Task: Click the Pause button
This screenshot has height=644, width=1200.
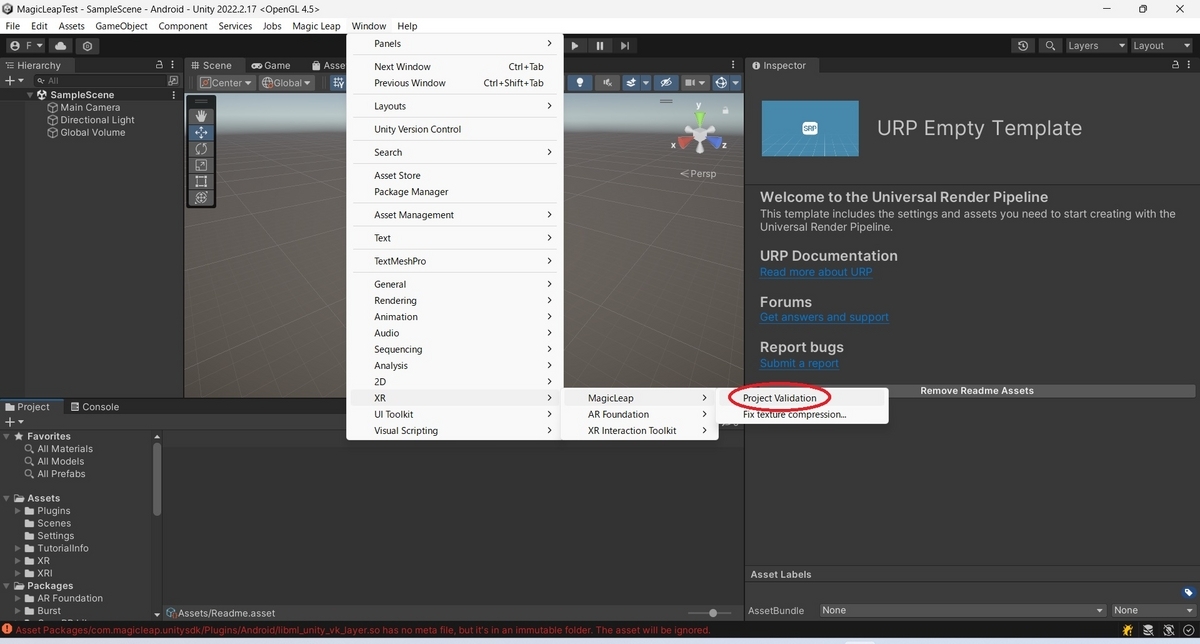Action: (x=600, y=46)
